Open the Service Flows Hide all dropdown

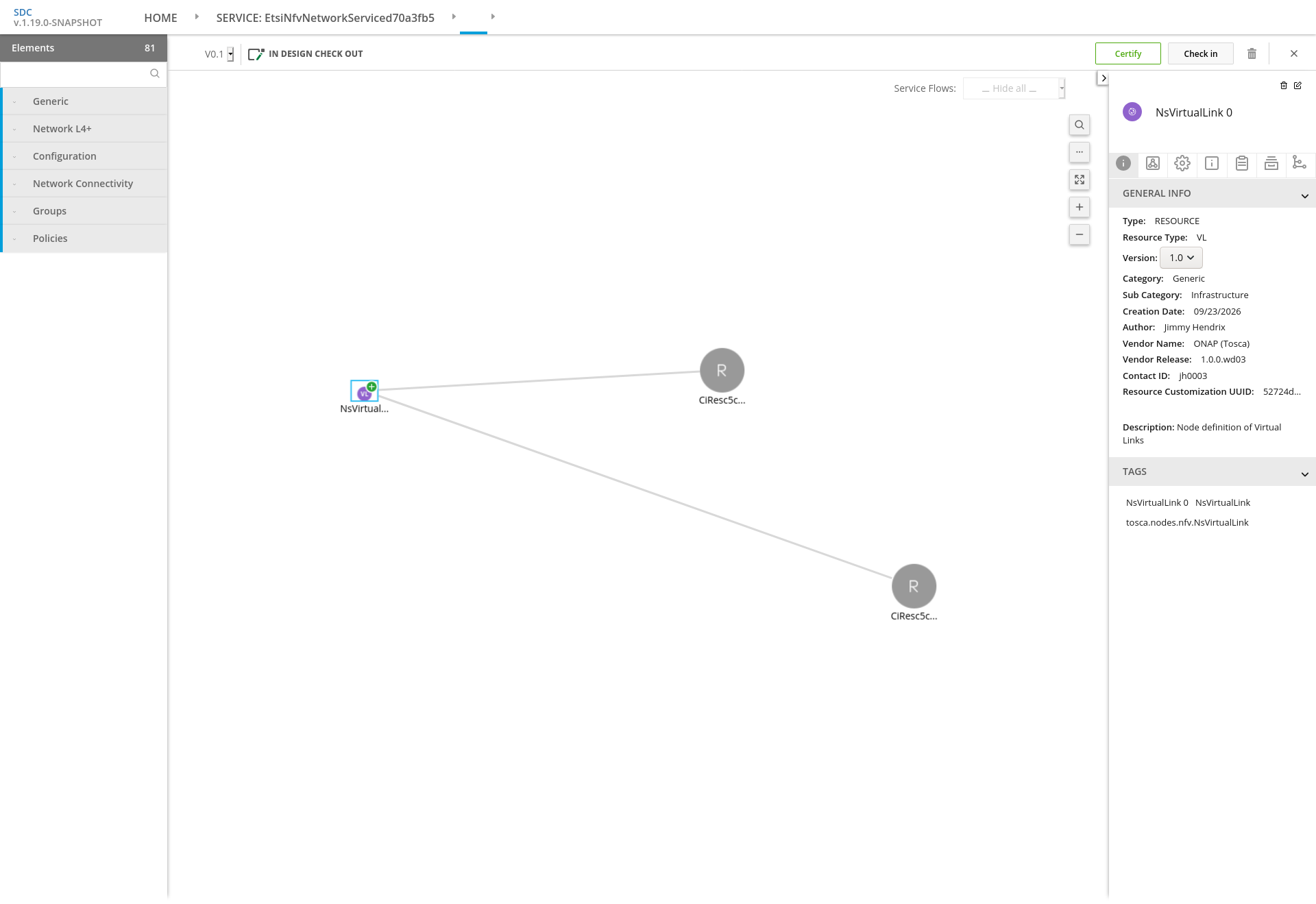tap(1014, 88)
